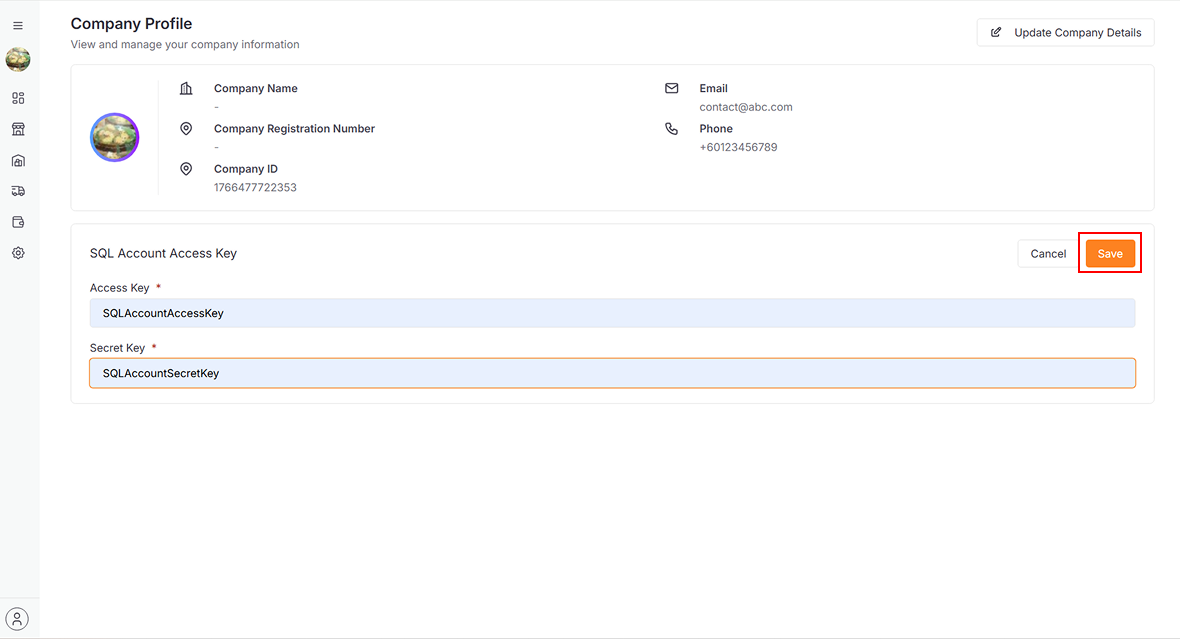Click Update Company Details button
The width and height of the screenshot is (1180, 639).
1065,32
